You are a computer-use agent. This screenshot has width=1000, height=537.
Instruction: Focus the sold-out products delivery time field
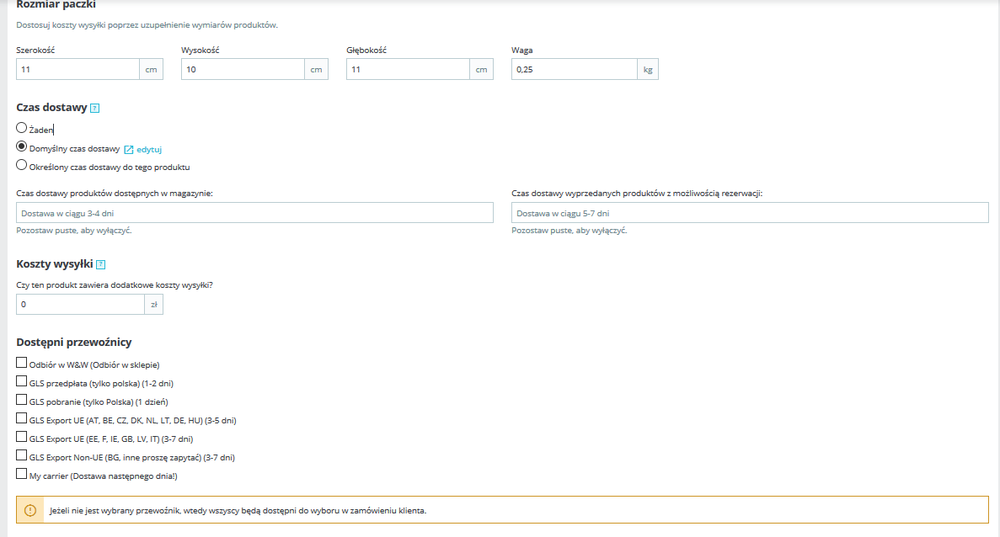point(750,213)
